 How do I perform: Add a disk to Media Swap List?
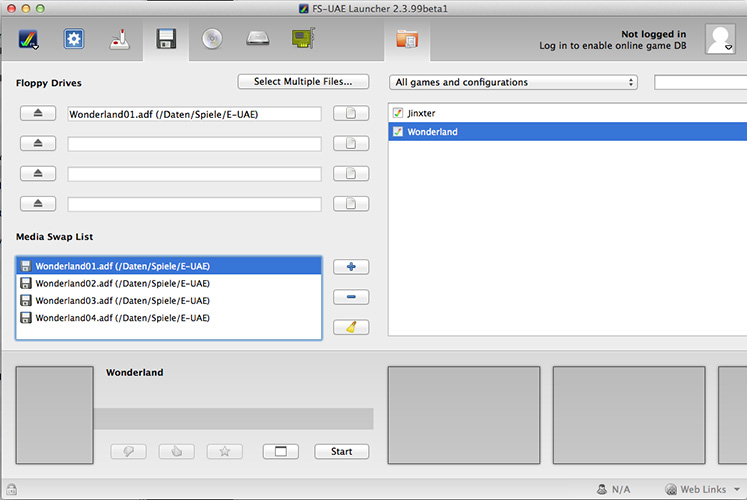click(x=351, y=267)
